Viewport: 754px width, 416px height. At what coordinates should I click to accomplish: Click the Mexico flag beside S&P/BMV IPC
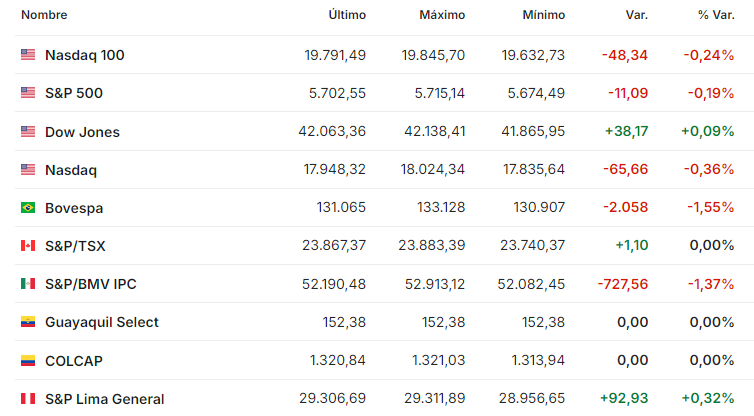(28, 284)
